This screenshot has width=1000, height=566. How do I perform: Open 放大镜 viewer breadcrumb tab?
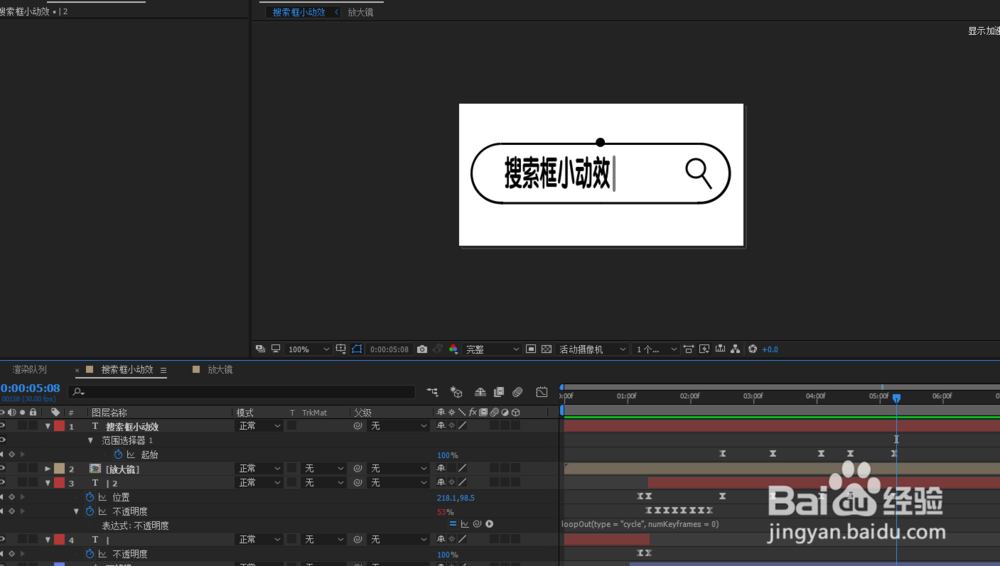(x=360, y=12)
